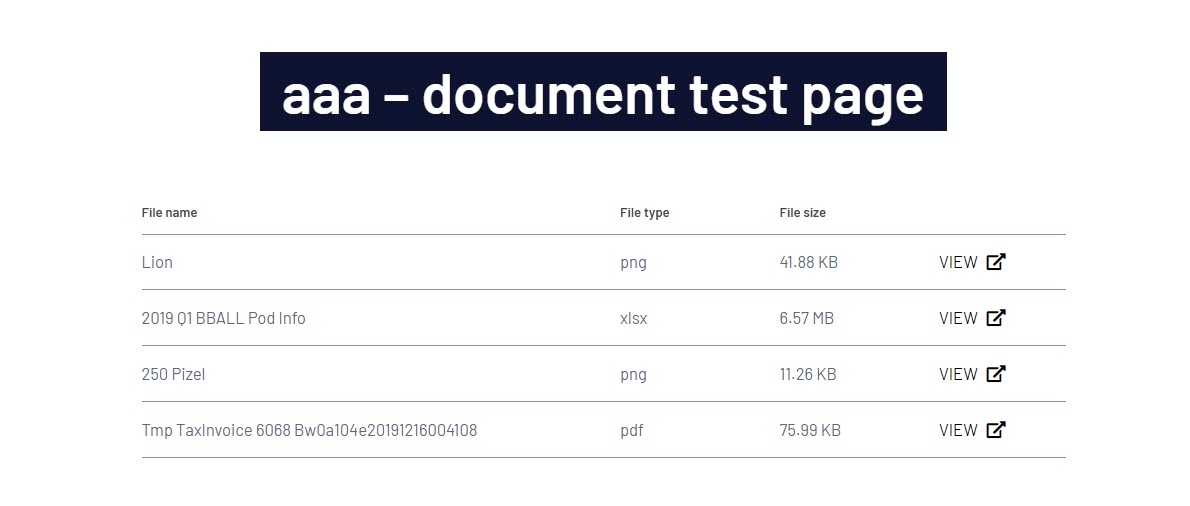Viewport: 1190px width, 506px height.
Task: Select the Lion file name
Action: coord(157,262)
